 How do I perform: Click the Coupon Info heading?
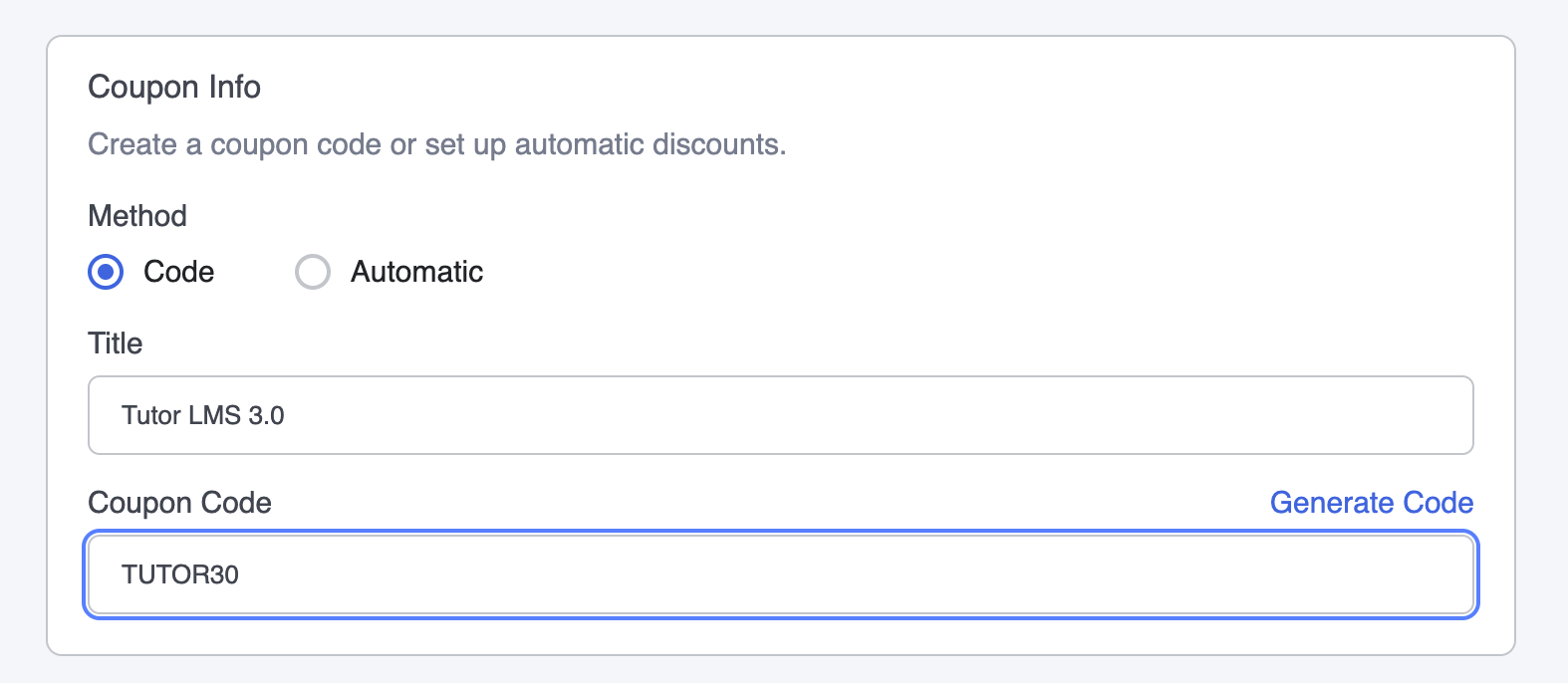174,88
